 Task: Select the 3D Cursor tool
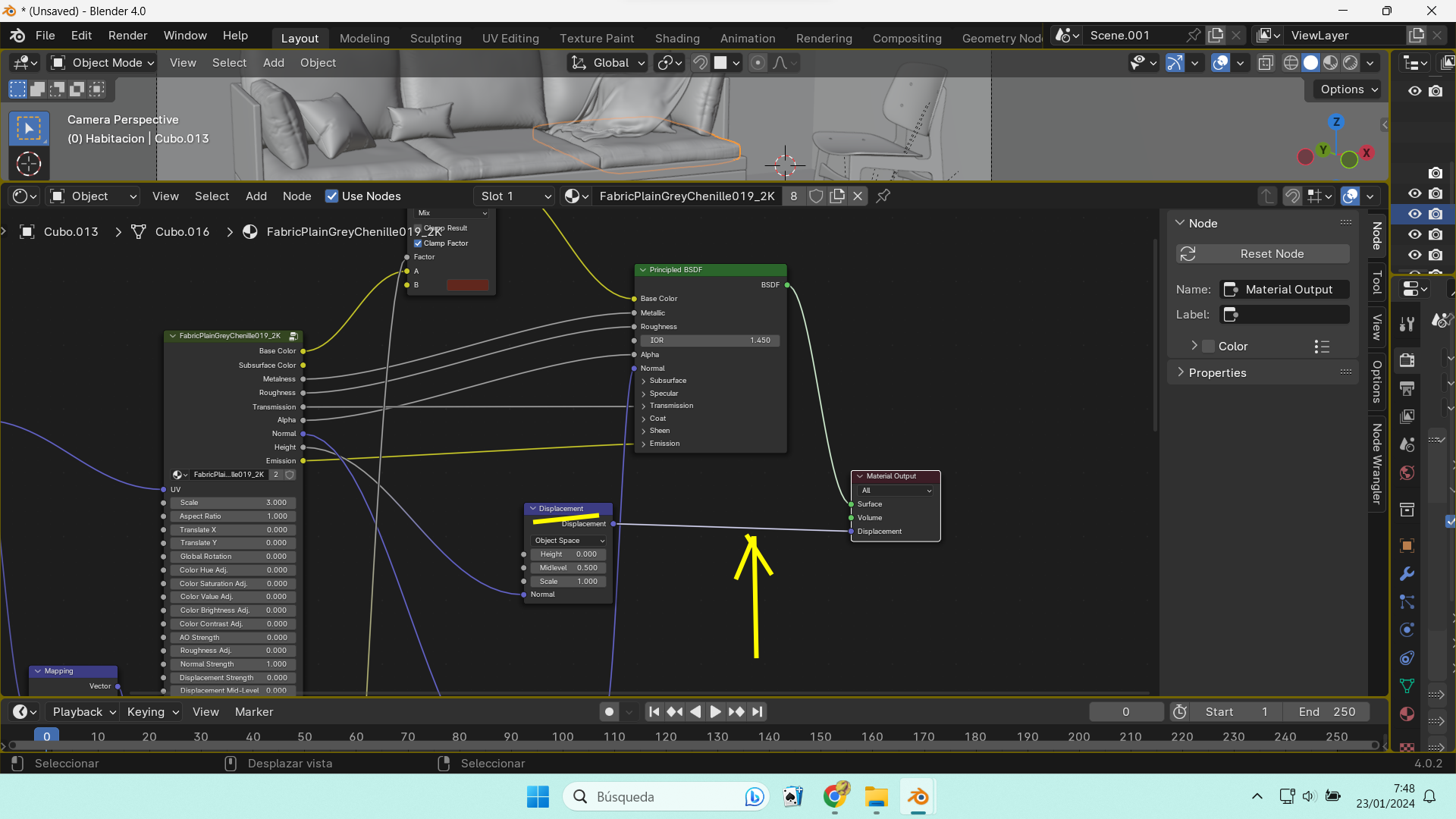coord(29,164)
